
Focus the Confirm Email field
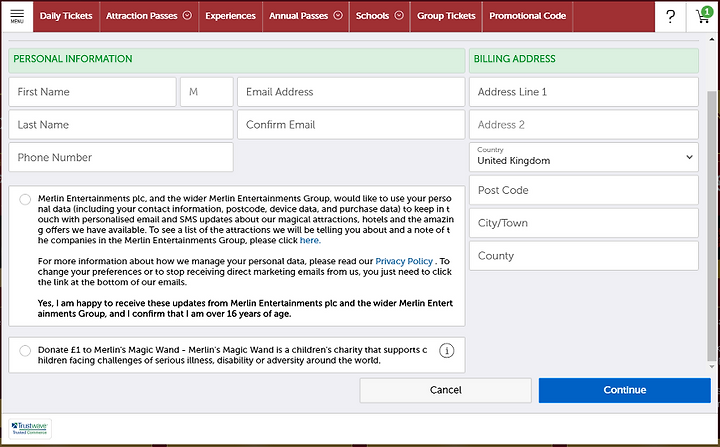tap(351, 124)
